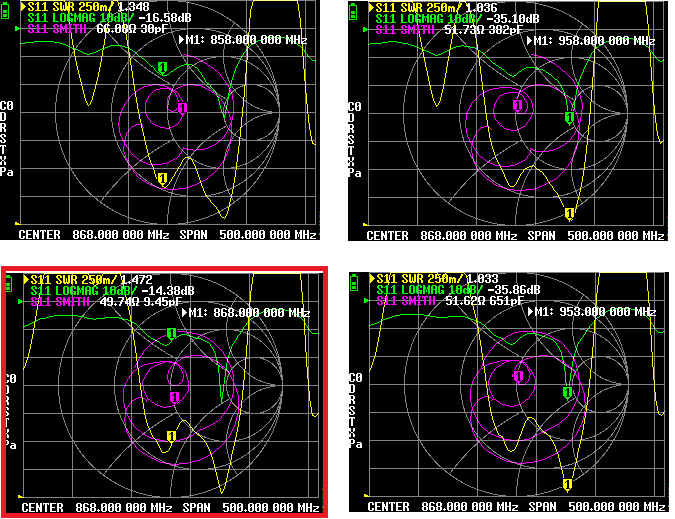Tap CENTER 868.000 000 MHz in the 958 MHz panel
This screenshot has height=519, width=675.
(442, 236)
